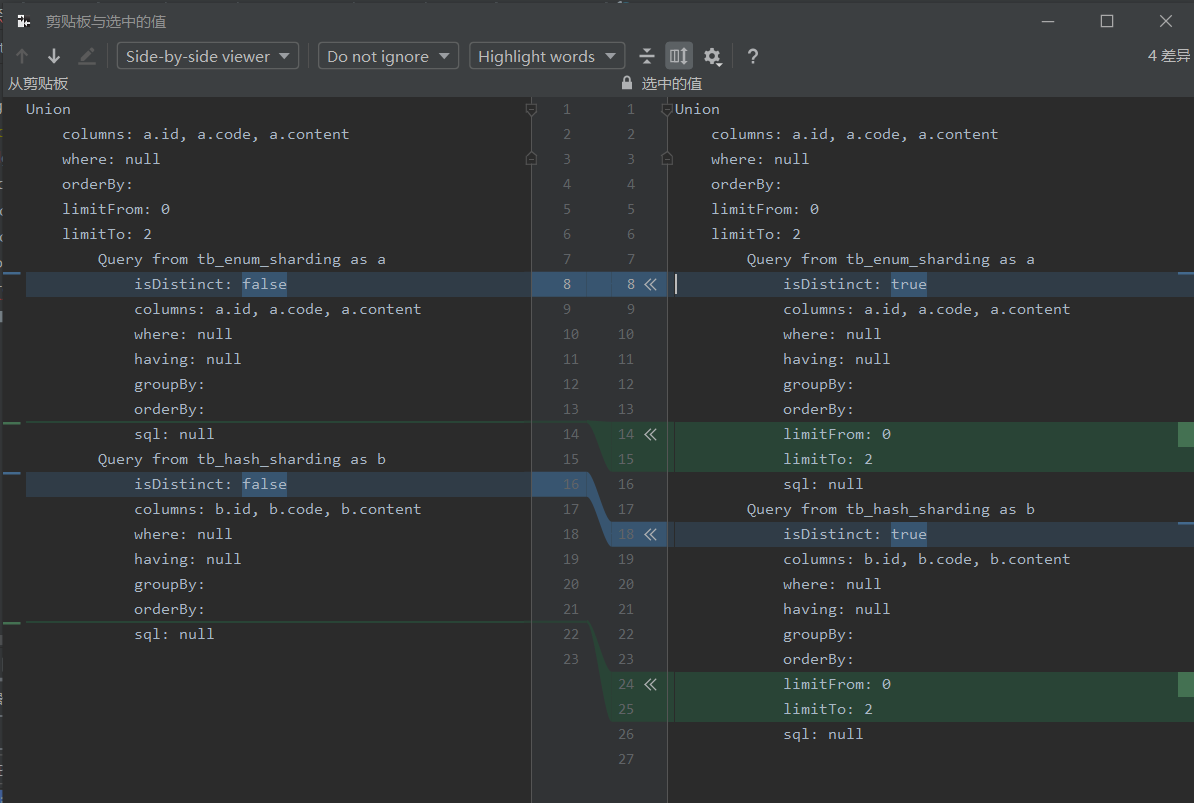Click highlighted word true on right line 8

click(x=909, y=284)
